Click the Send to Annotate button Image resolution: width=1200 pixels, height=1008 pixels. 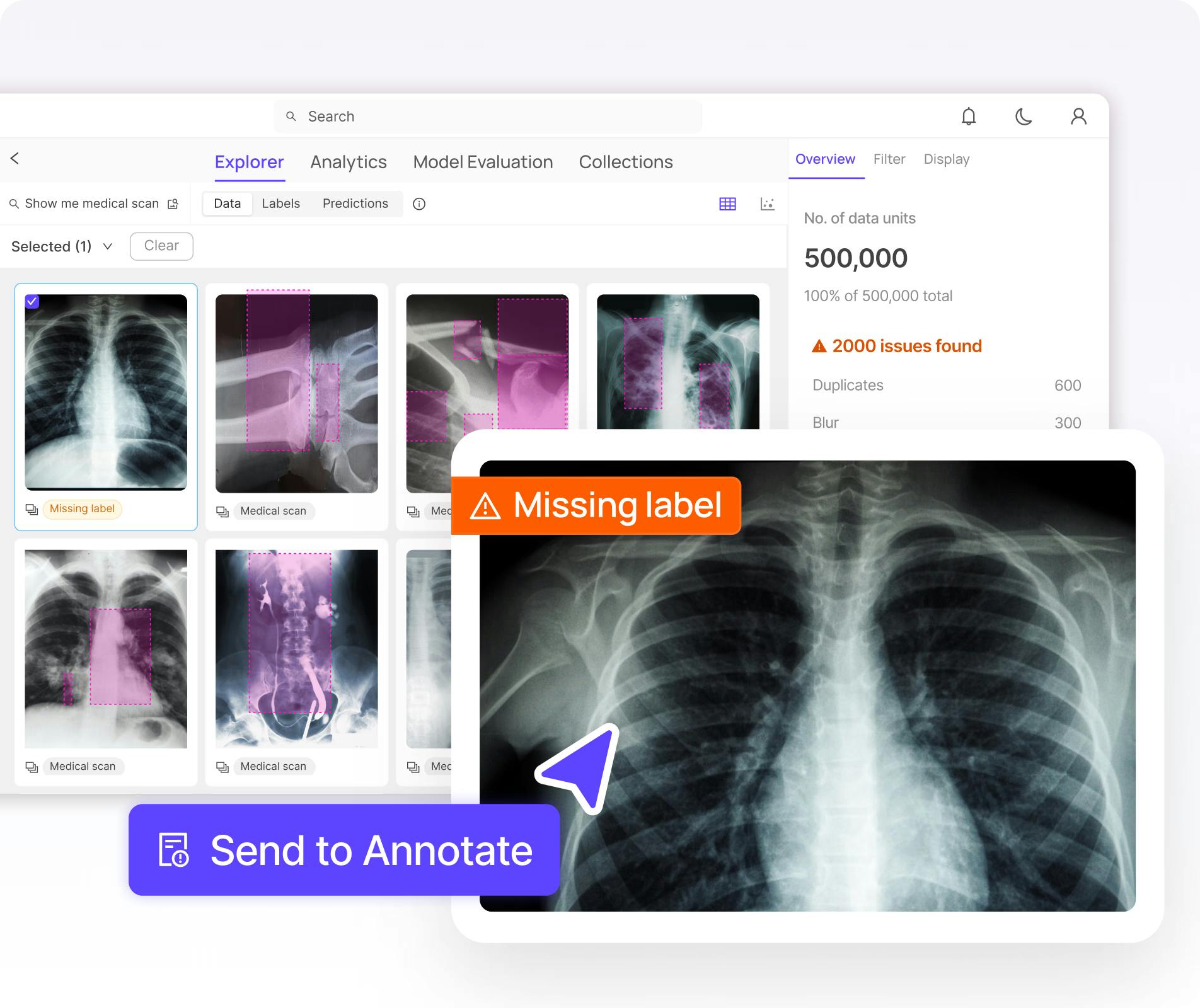coord(344,850)
